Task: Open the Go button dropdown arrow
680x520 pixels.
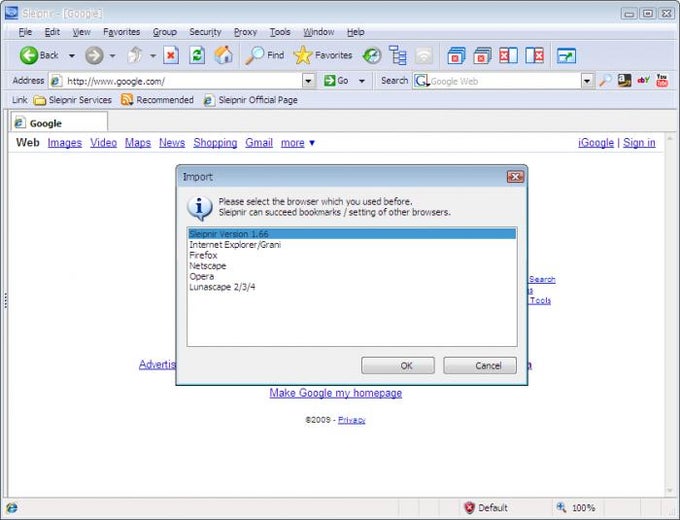Action: coord(362,81)
